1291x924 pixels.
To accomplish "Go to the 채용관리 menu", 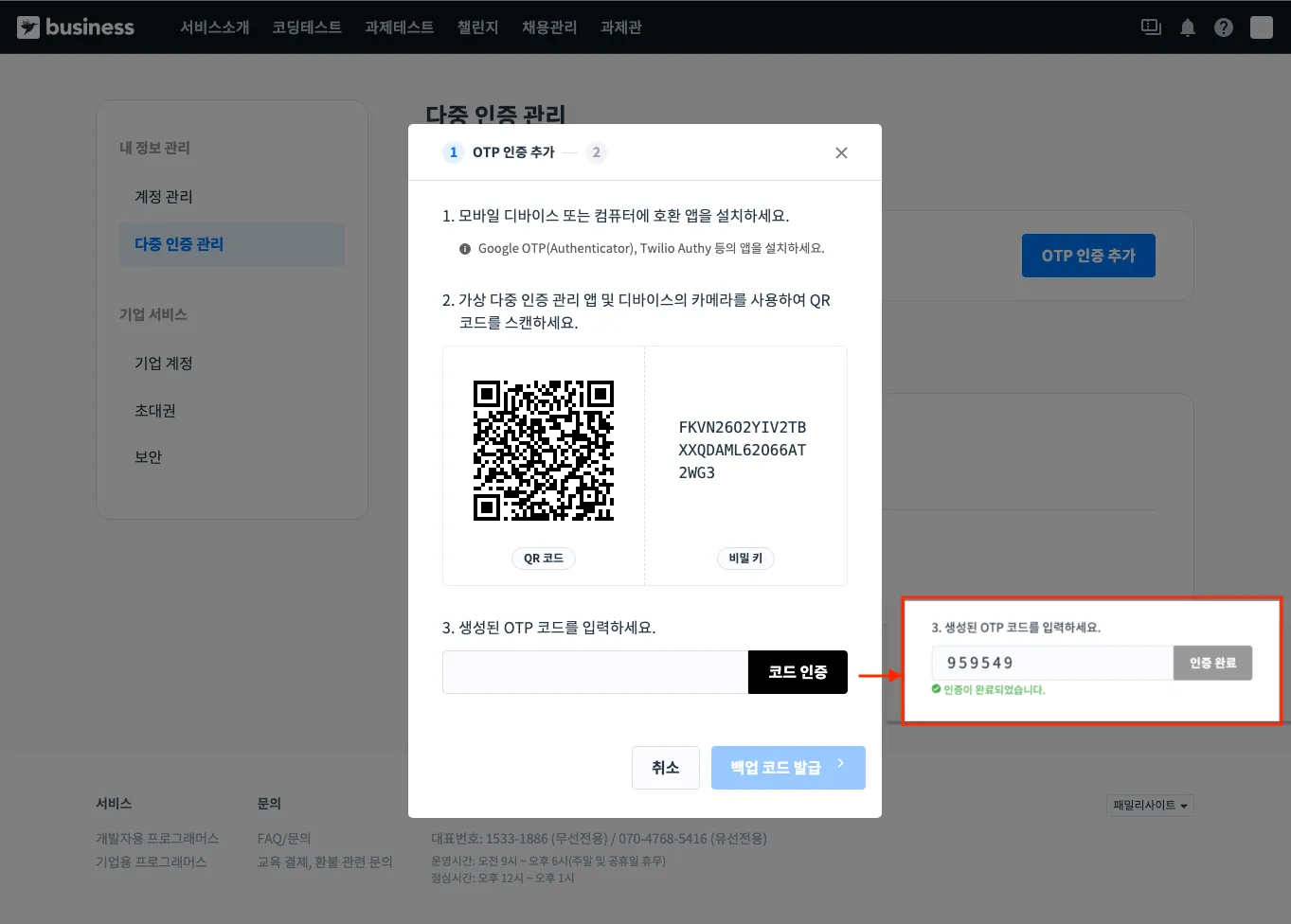I will click(549, 27).
